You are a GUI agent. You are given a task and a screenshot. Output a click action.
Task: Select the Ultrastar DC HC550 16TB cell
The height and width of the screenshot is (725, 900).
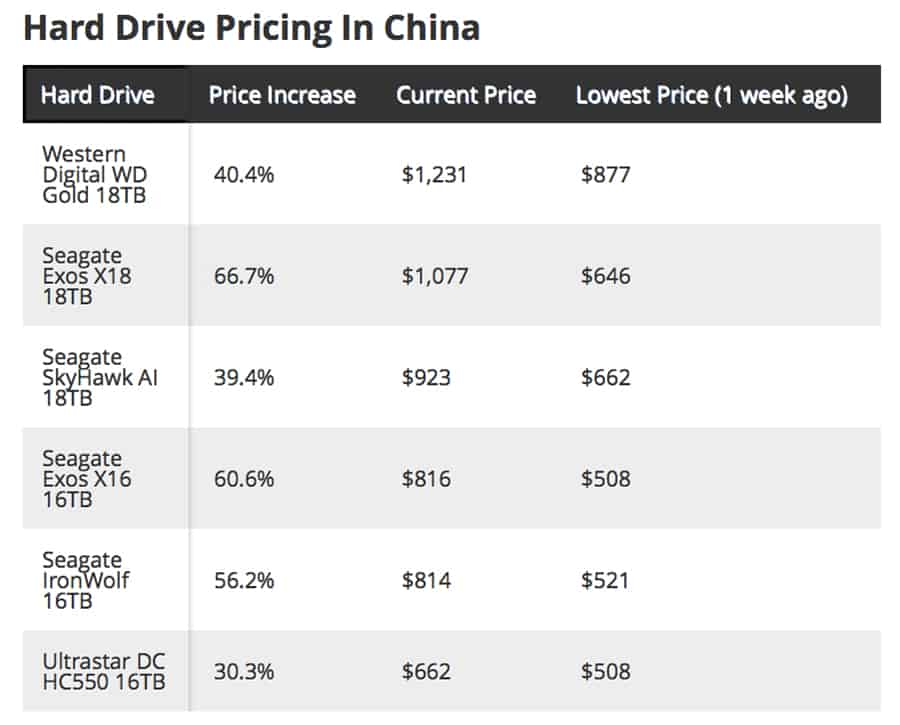104,671
